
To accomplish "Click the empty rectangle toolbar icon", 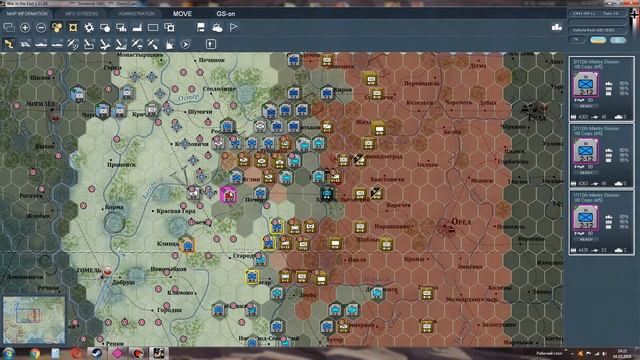I will [153, 27].
